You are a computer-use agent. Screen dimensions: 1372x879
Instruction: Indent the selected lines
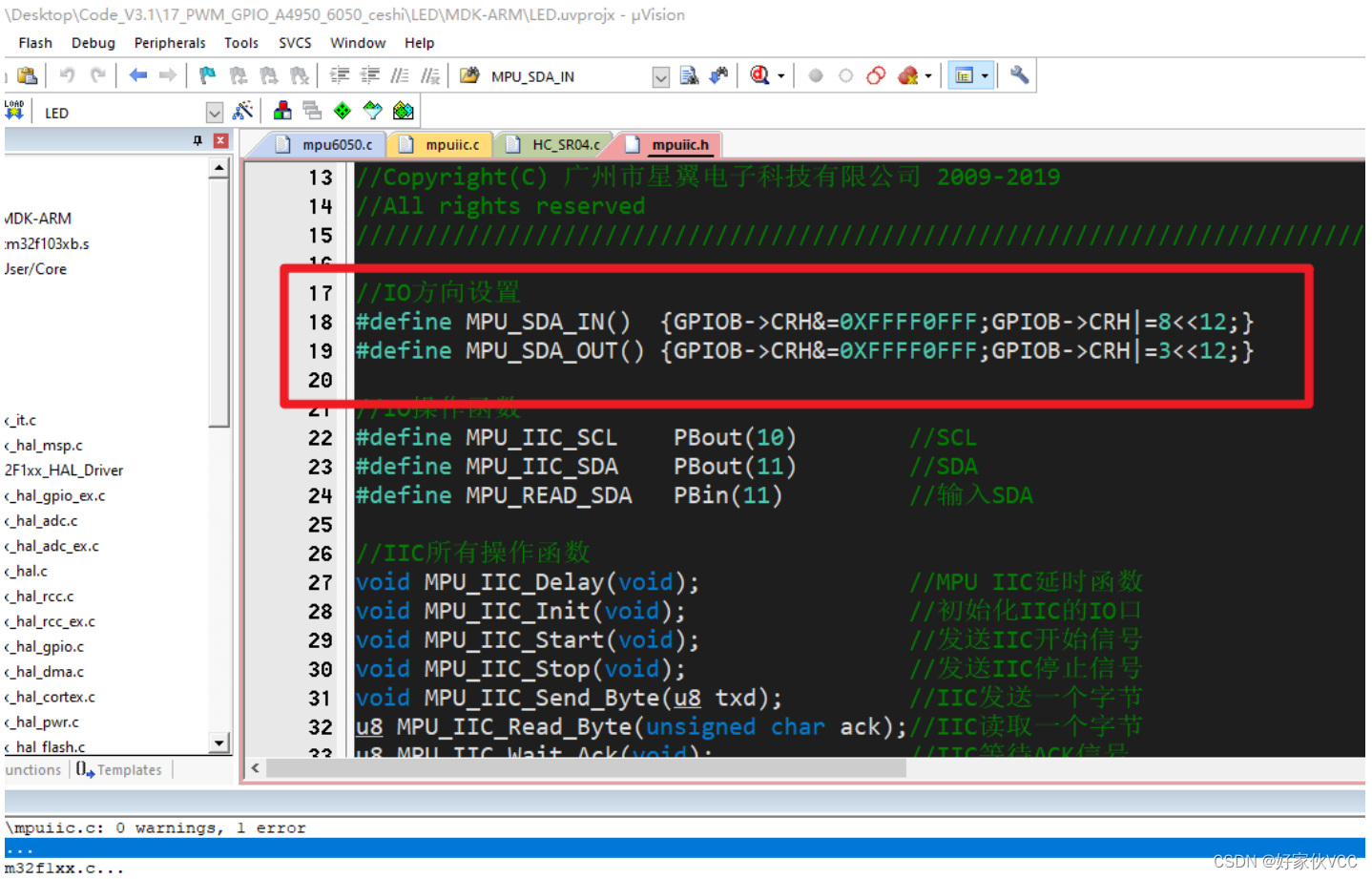point(340,75)
